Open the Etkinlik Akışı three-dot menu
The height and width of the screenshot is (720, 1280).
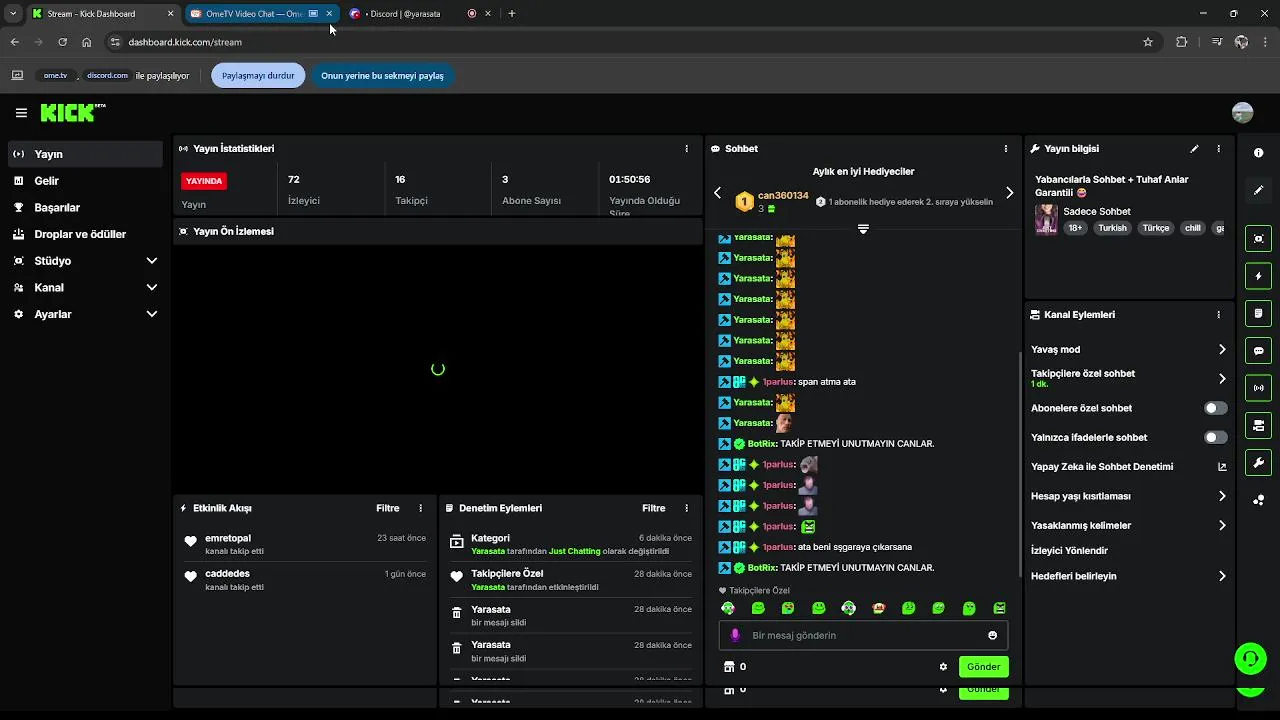(x=420, y=508)
